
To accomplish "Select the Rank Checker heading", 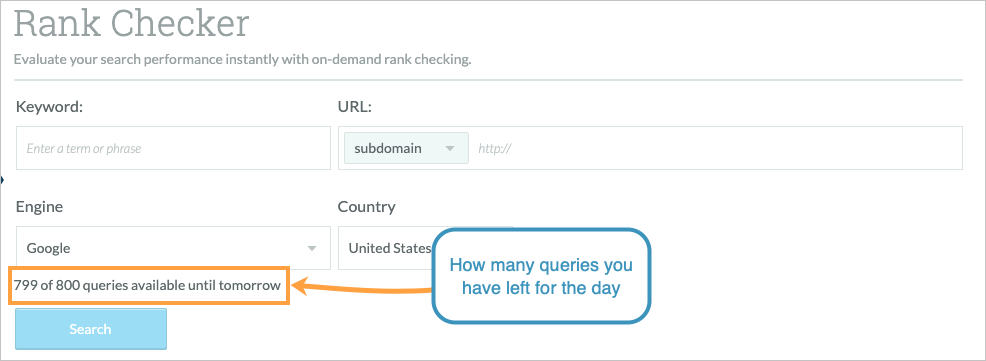I will [131, 23].
